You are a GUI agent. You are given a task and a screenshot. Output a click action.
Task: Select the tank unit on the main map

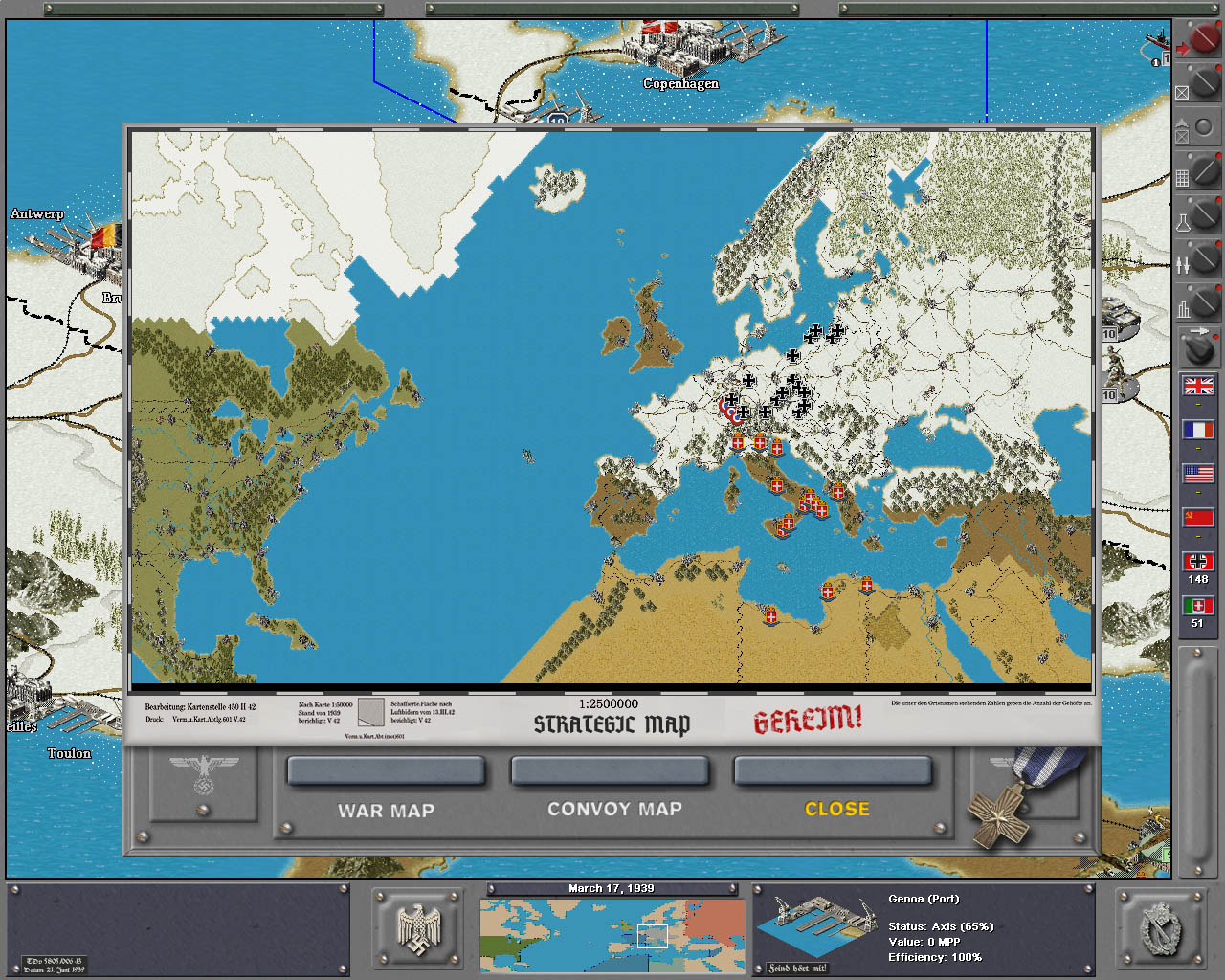(1120, 318)
